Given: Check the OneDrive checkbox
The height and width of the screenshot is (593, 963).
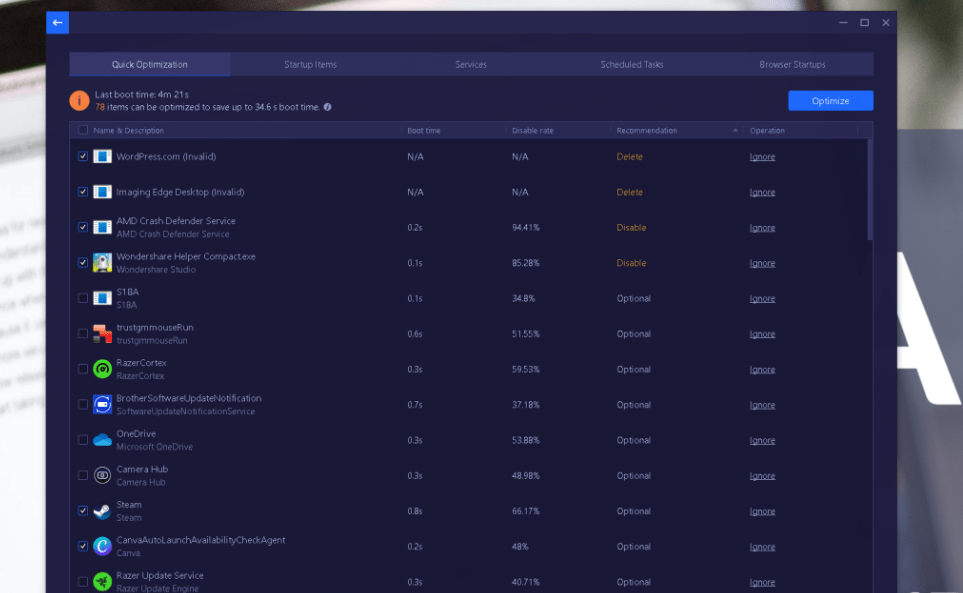Looking at the screenshot, I should pos(83,440).
